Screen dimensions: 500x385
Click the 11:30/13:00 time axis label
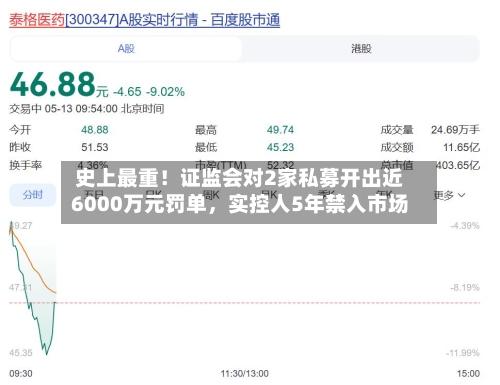point(244,374)
